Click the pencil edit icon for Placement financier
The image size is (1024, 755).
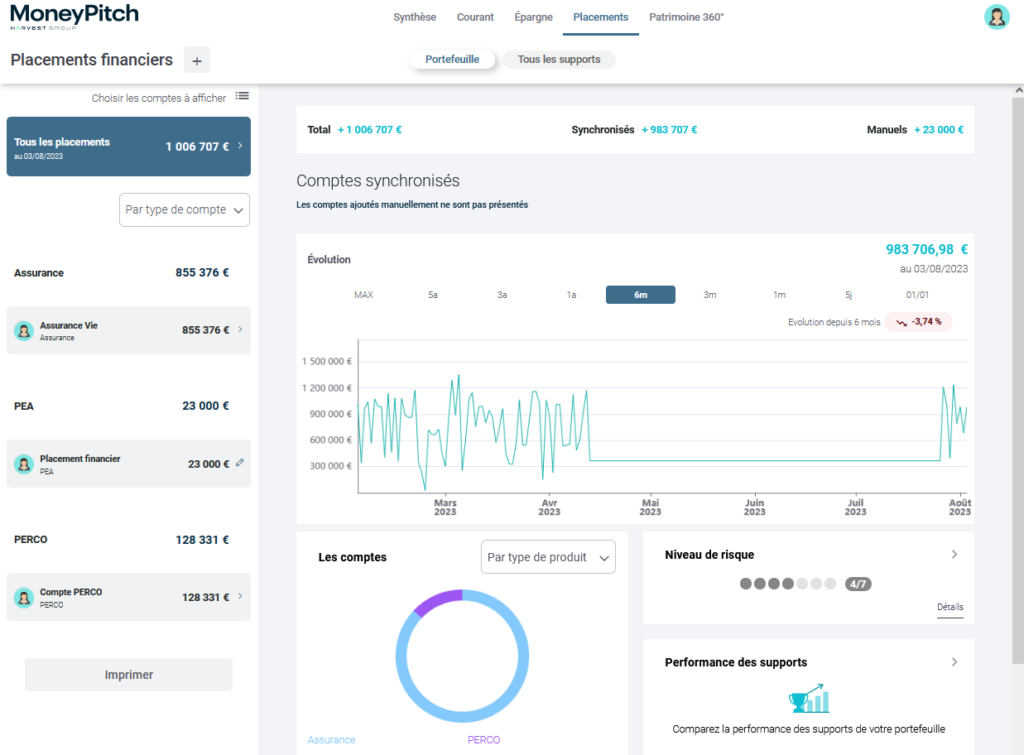coord(239,464)
